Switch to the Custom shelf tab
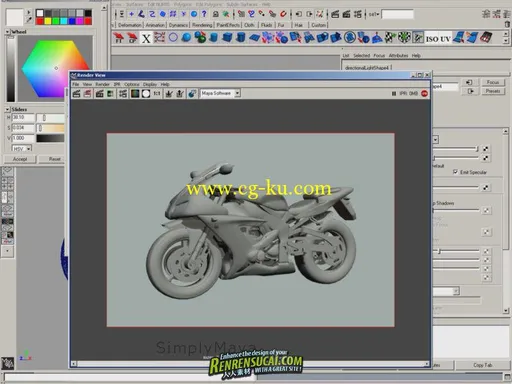The width and height of the screenshot is (512, 384). [x=319, y=25]
